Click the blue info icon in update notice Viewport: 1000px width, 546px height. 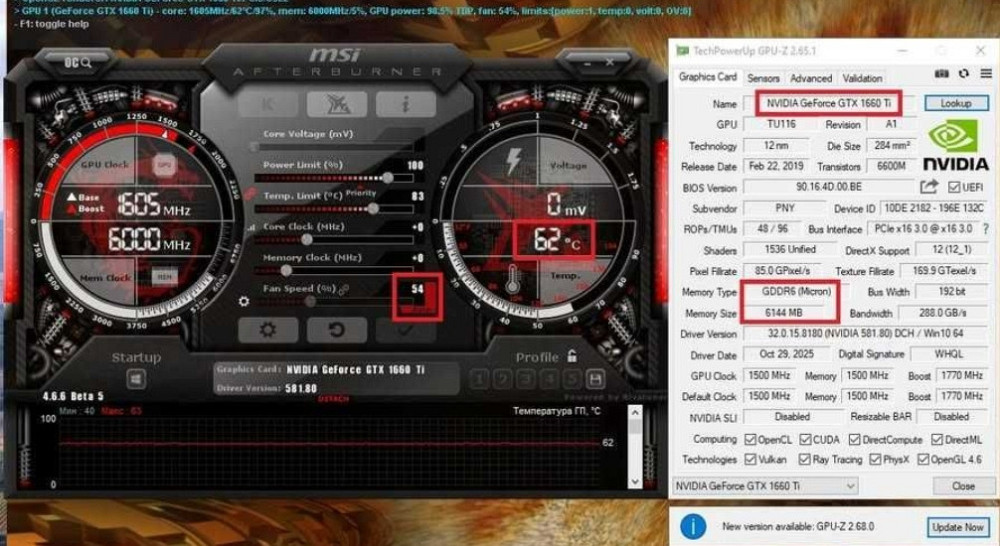(693, 526)
